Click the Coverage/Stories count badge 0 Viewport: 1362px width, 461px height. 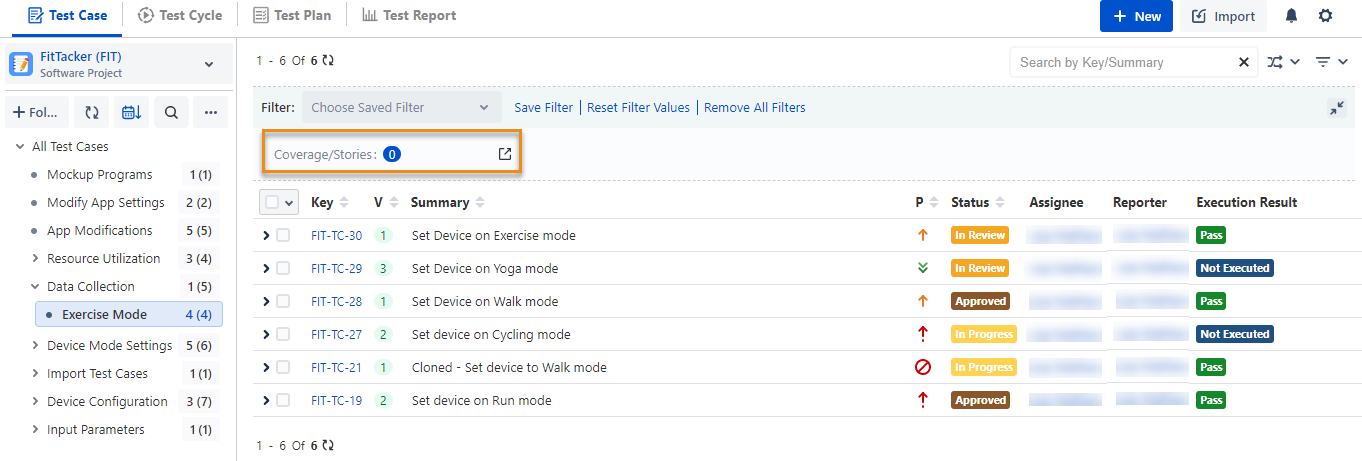[x=392, y=154]
